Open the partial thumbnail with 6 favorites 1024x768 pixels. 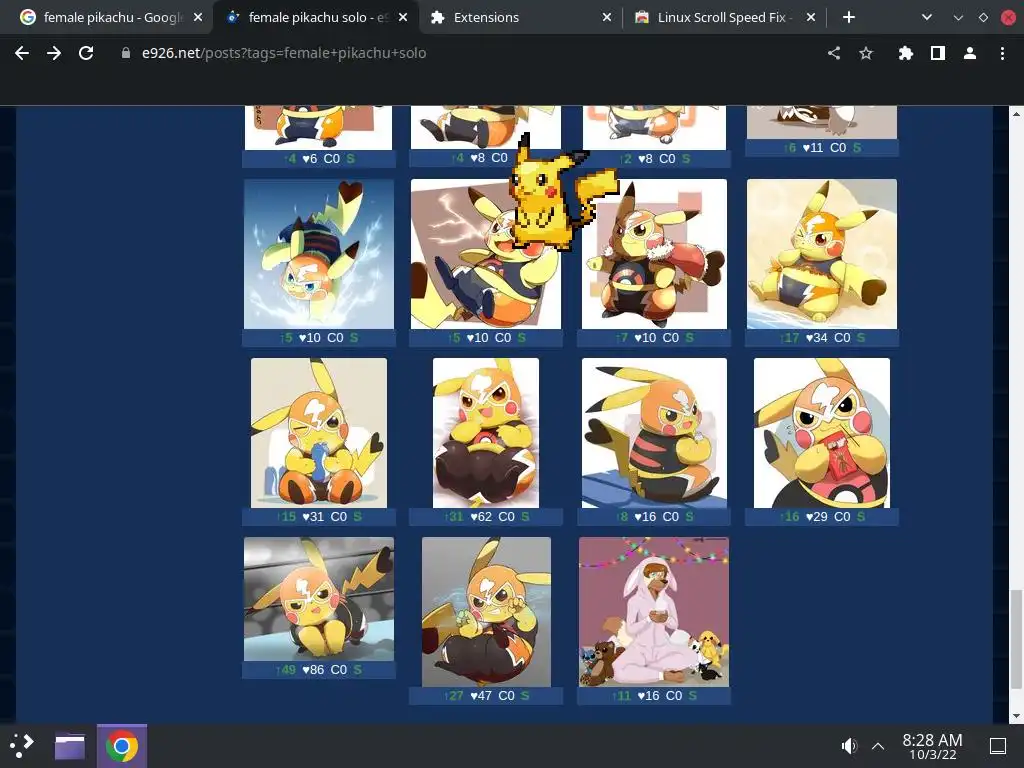pyautogui.click(x=319, y=128)
